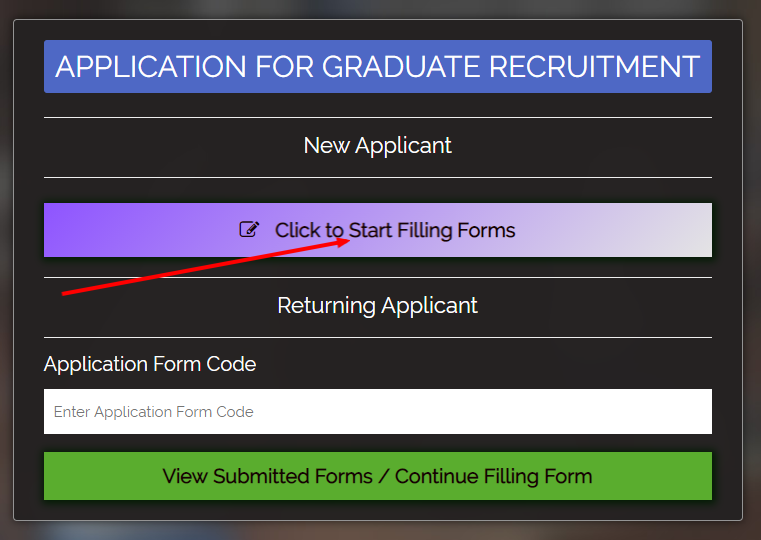Click the 'View Submitted Forms' text portion

(267, 476)
